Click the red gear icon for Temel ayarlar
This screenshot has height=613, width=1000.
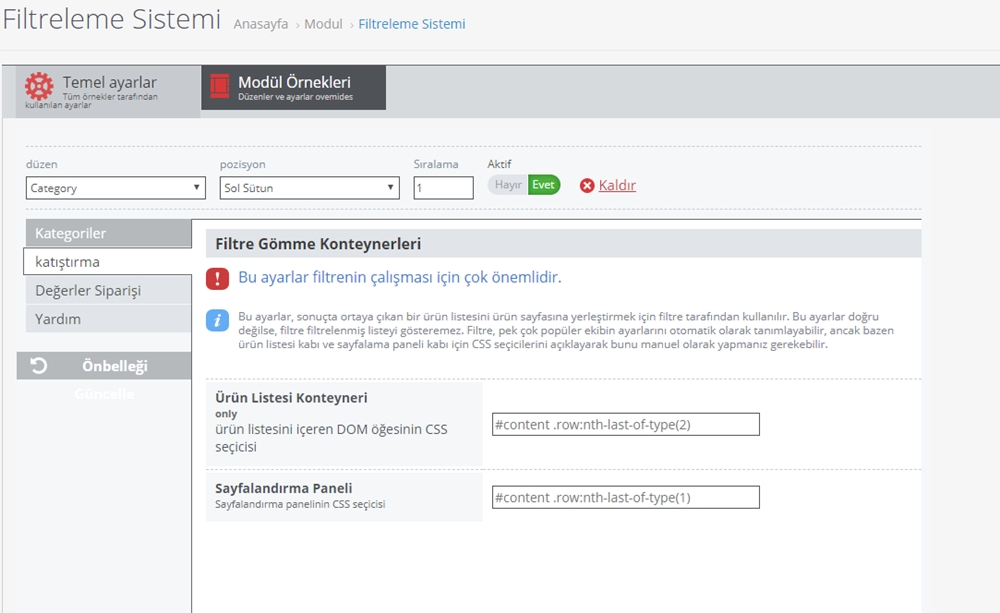39,86
